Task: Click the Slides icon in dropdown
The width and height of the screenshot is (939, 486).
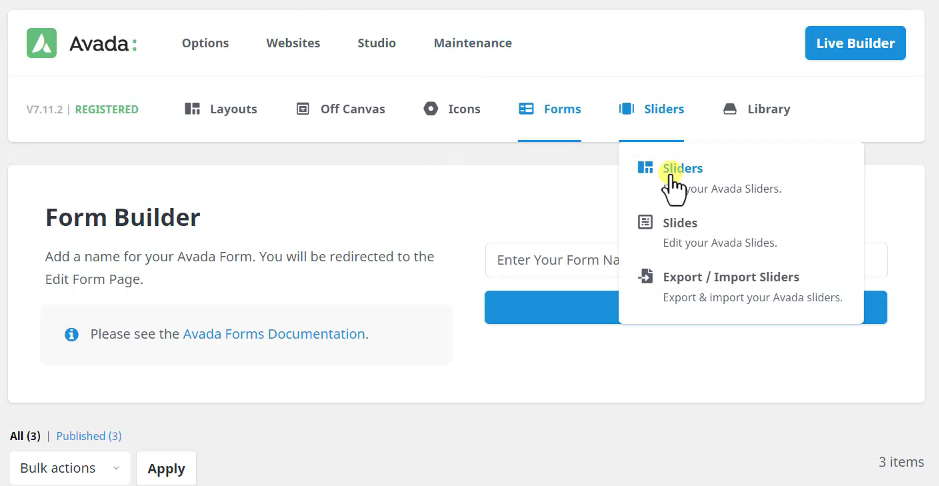Action: coord(645,223)
